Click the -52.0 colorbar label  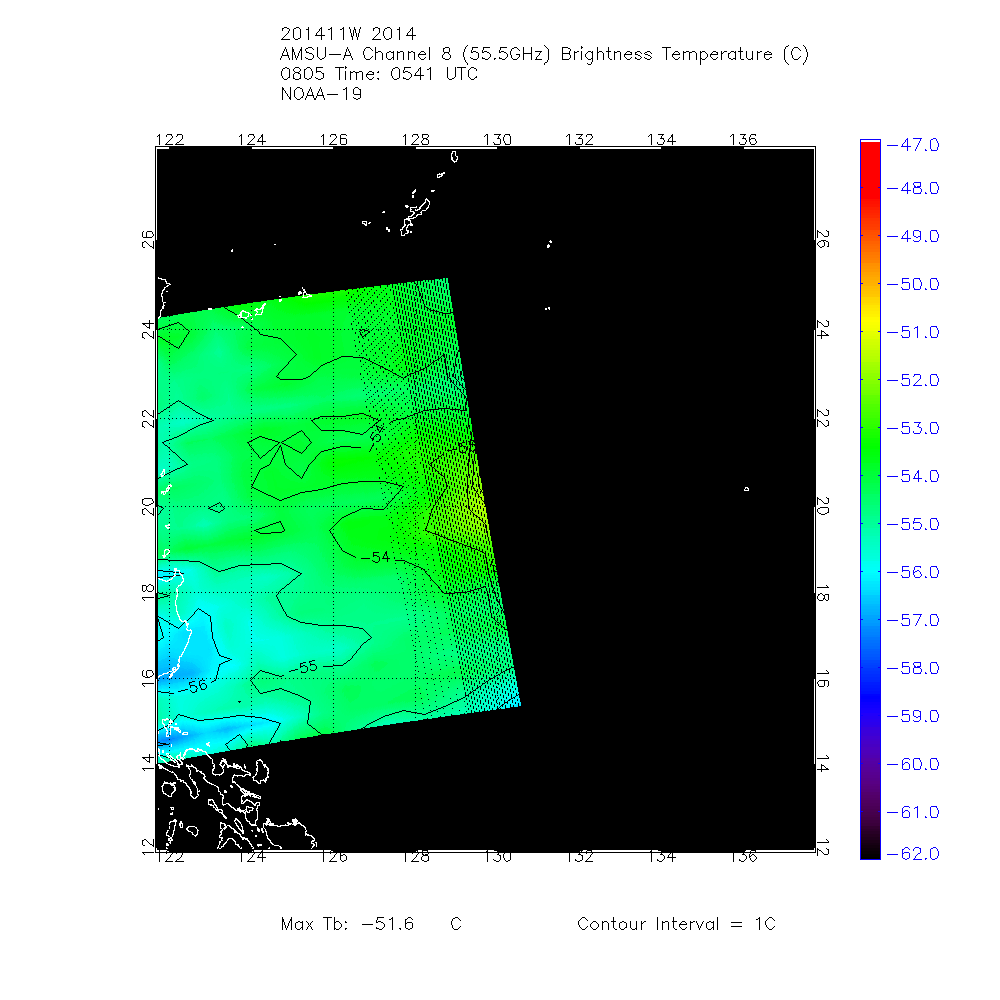click(x=913, y=381)
